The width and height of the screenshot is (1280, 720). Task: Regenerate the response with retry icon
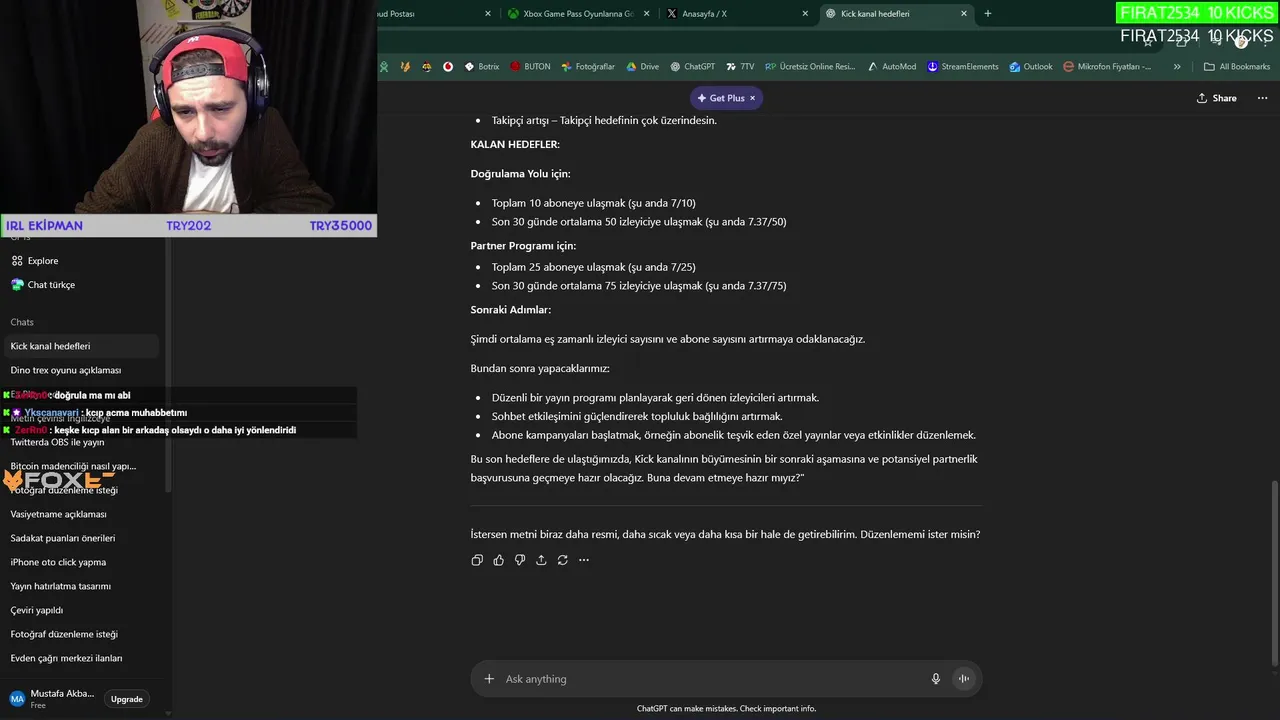click(562, 560)
